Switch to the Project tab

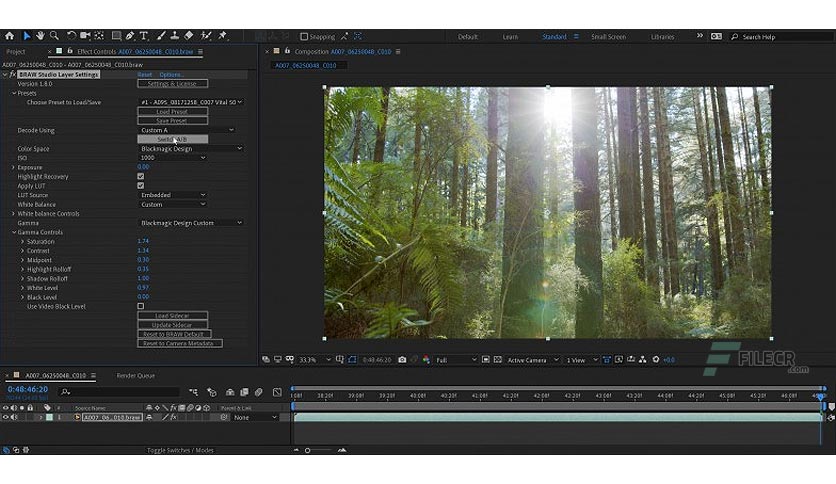point(16,52)
